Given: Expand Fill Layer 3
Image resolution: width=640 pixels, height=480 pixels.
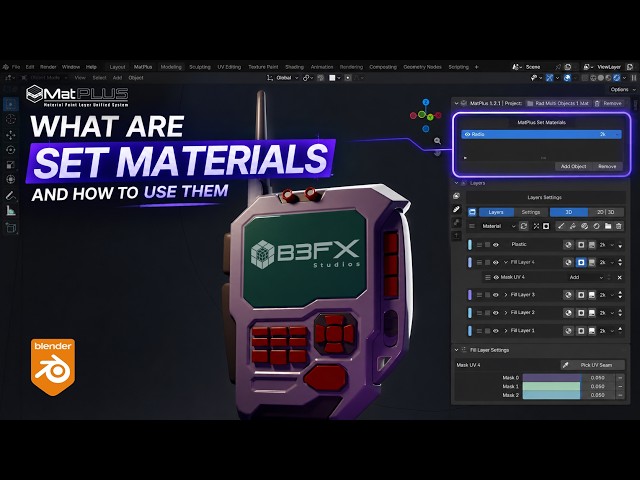Looking at the screenshot, I should click(506, 295).
